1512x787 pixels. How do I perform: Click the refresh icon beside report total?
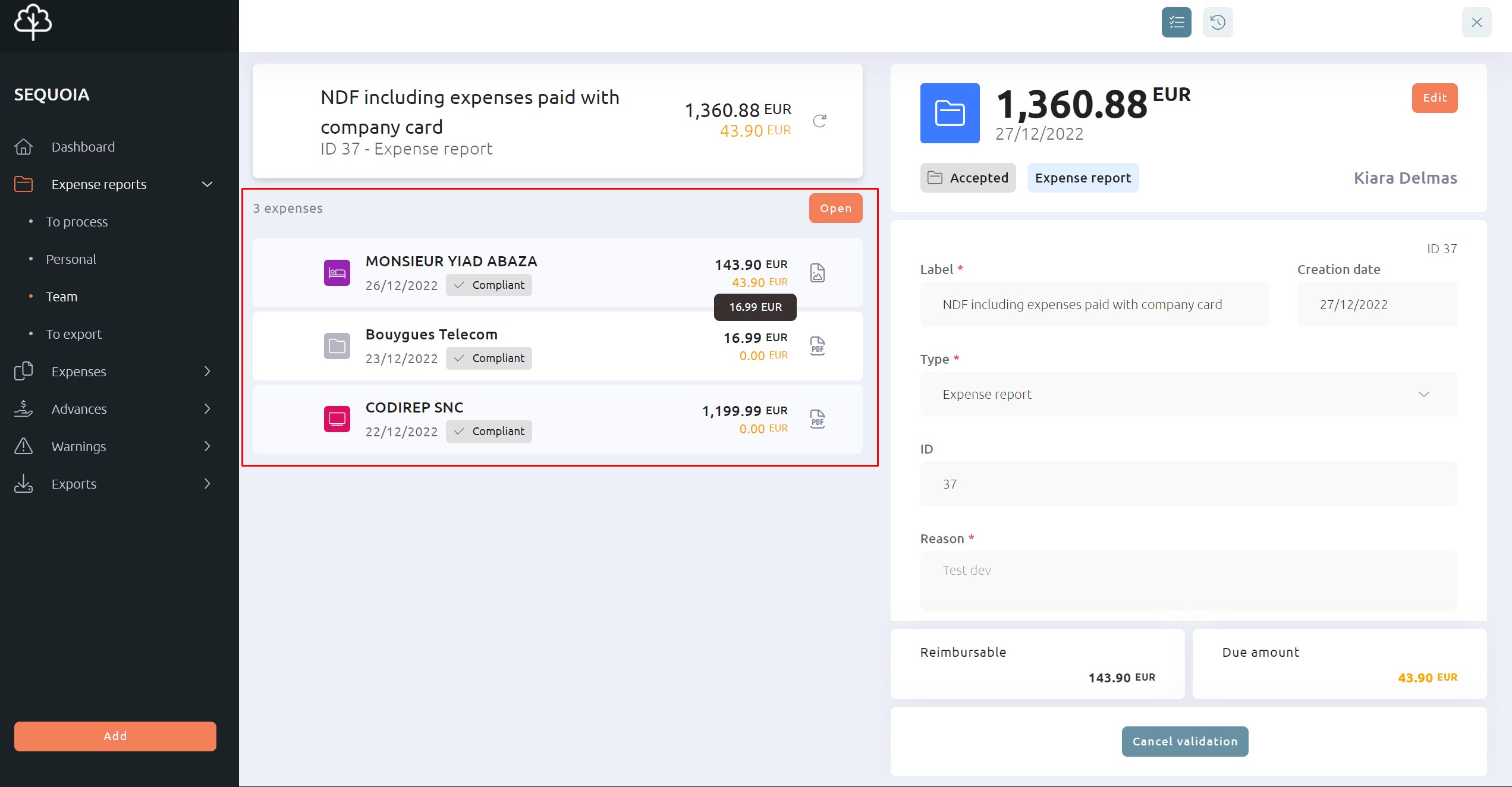point(819,121)
